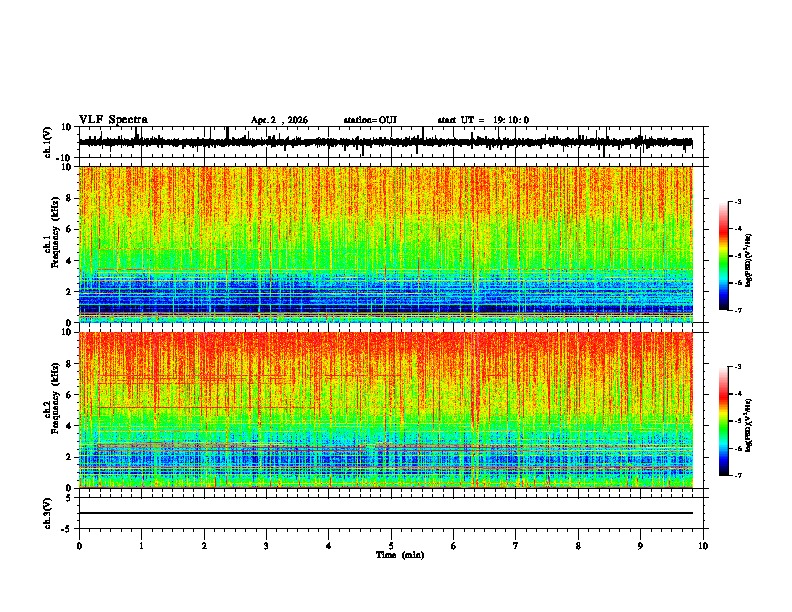Click tick label "9" on the Time axis
This screenshot has height=612, width=792.
(x=640, y=546)
